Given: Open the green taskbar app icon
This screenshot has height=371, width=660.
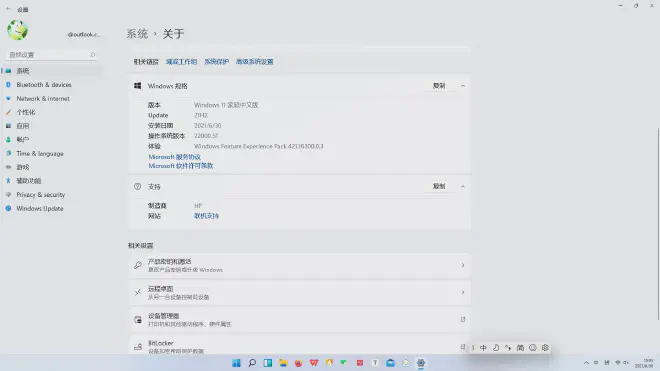Looking at the screenshot, I should click(x=344, y=363).
